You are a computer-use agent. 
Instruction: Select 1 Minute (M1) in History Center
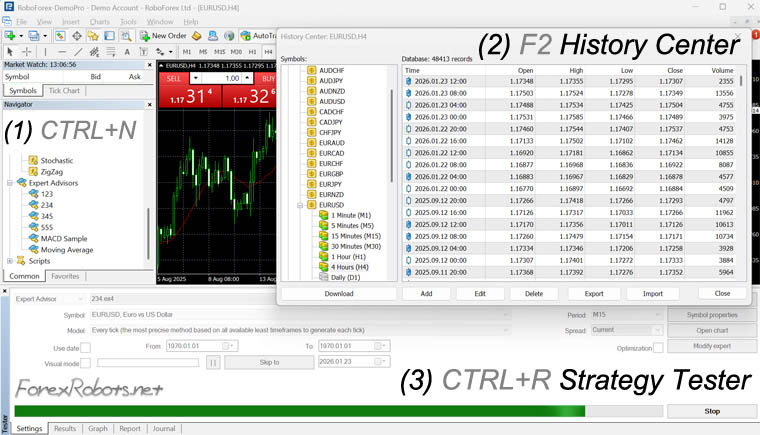point(351,215)
